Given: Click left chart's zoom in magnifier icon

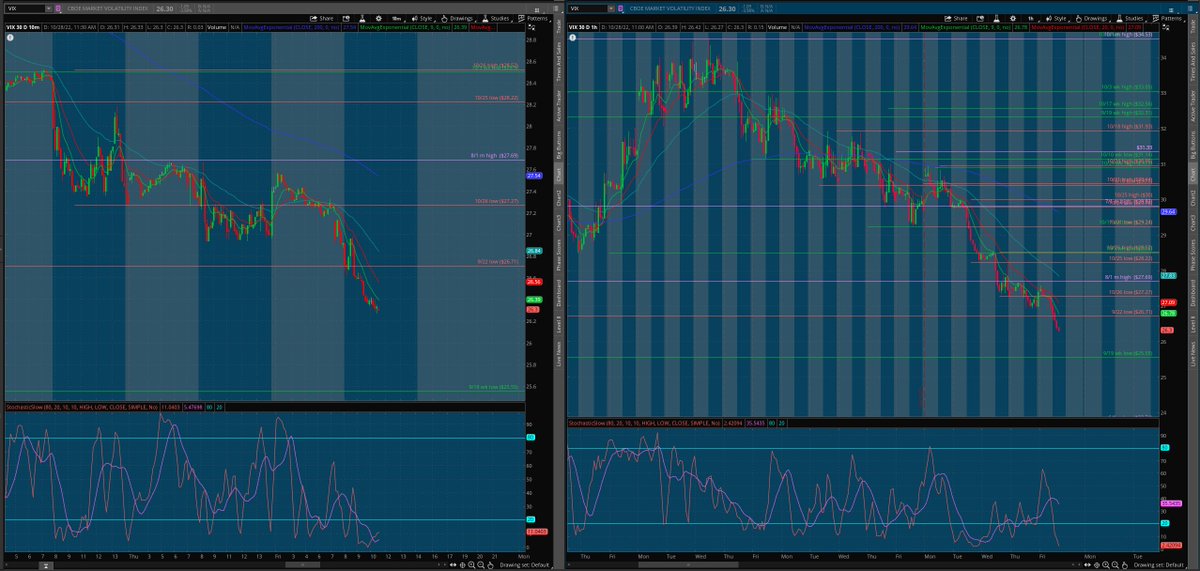Looking at the screenshot, I should click(x=471, y=564).
